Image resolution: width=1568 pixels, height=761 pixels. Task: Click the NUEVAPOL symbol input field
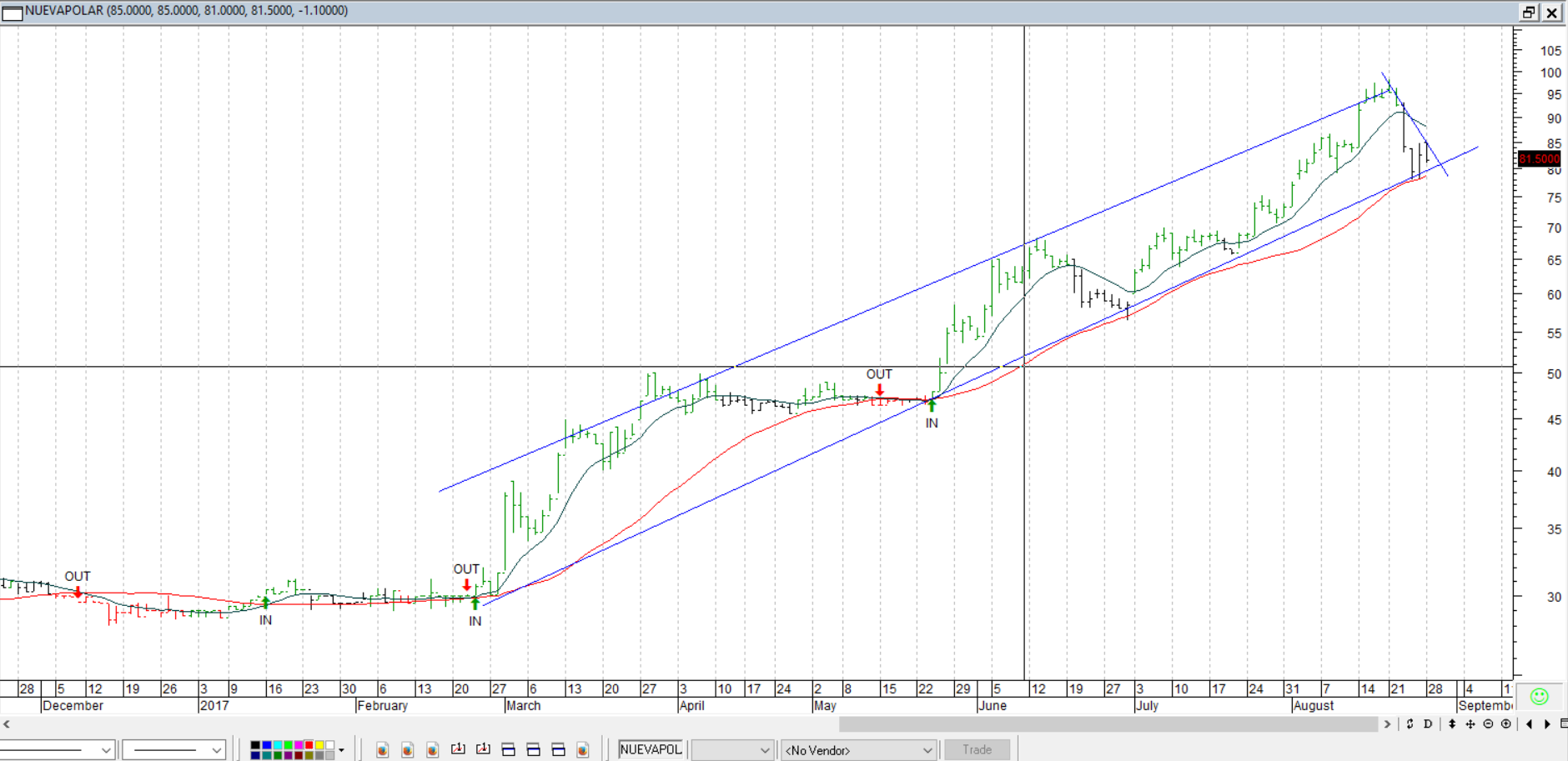651,750
